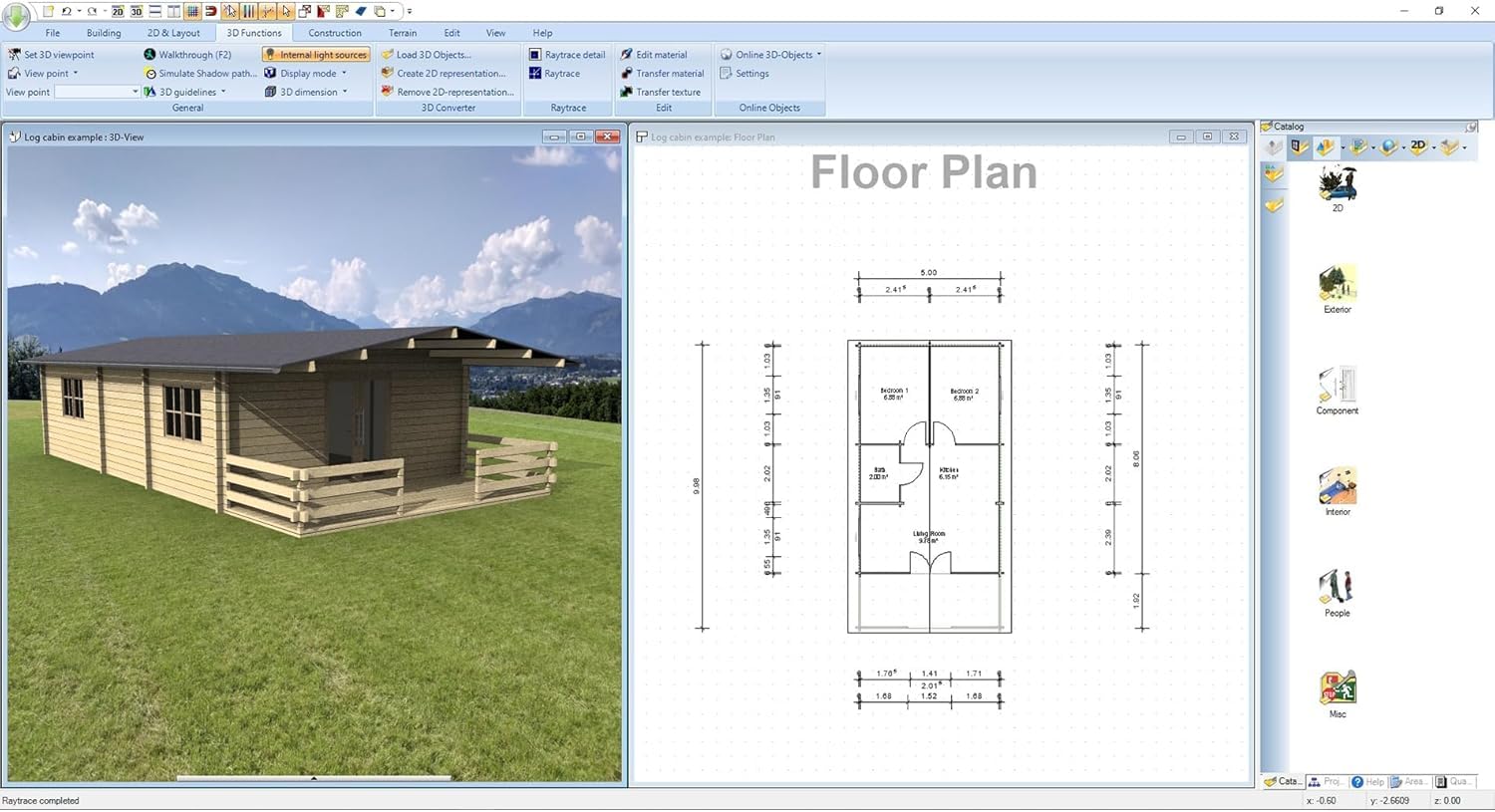Image resolution: width=1495 pixels, height=812 pixels.
Task: Expand the Display mode dropdown
Action: [344, 74]
